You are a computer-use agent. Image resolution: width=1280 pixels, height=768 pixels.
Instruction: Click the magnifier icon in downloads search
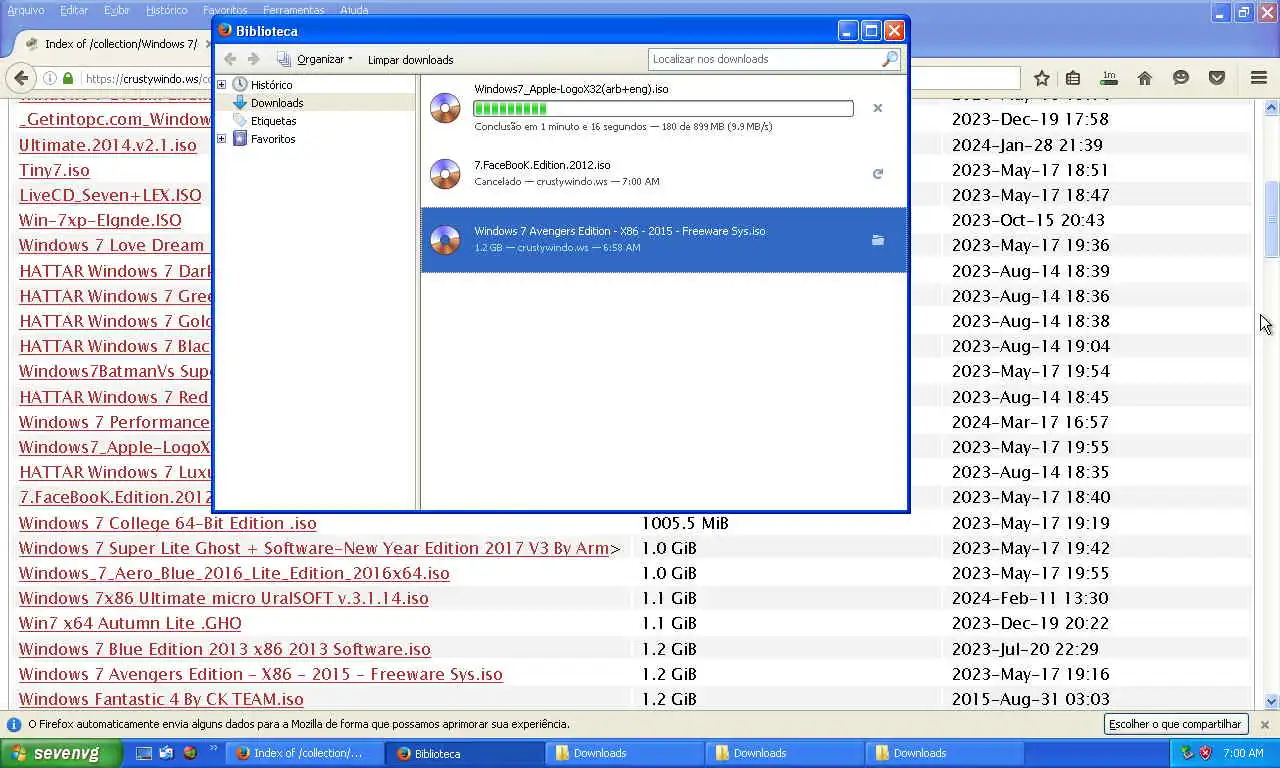[x=889, y=59]
